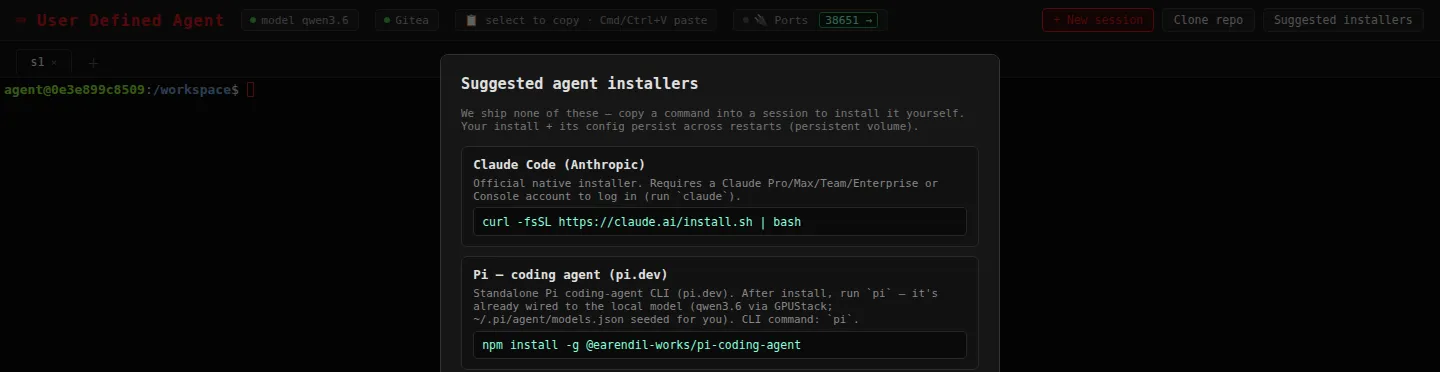Viewport: 1440px width, 372px height.
Task: Click the Claude Code (Anthropic) heading
Action: pos(559,164)
